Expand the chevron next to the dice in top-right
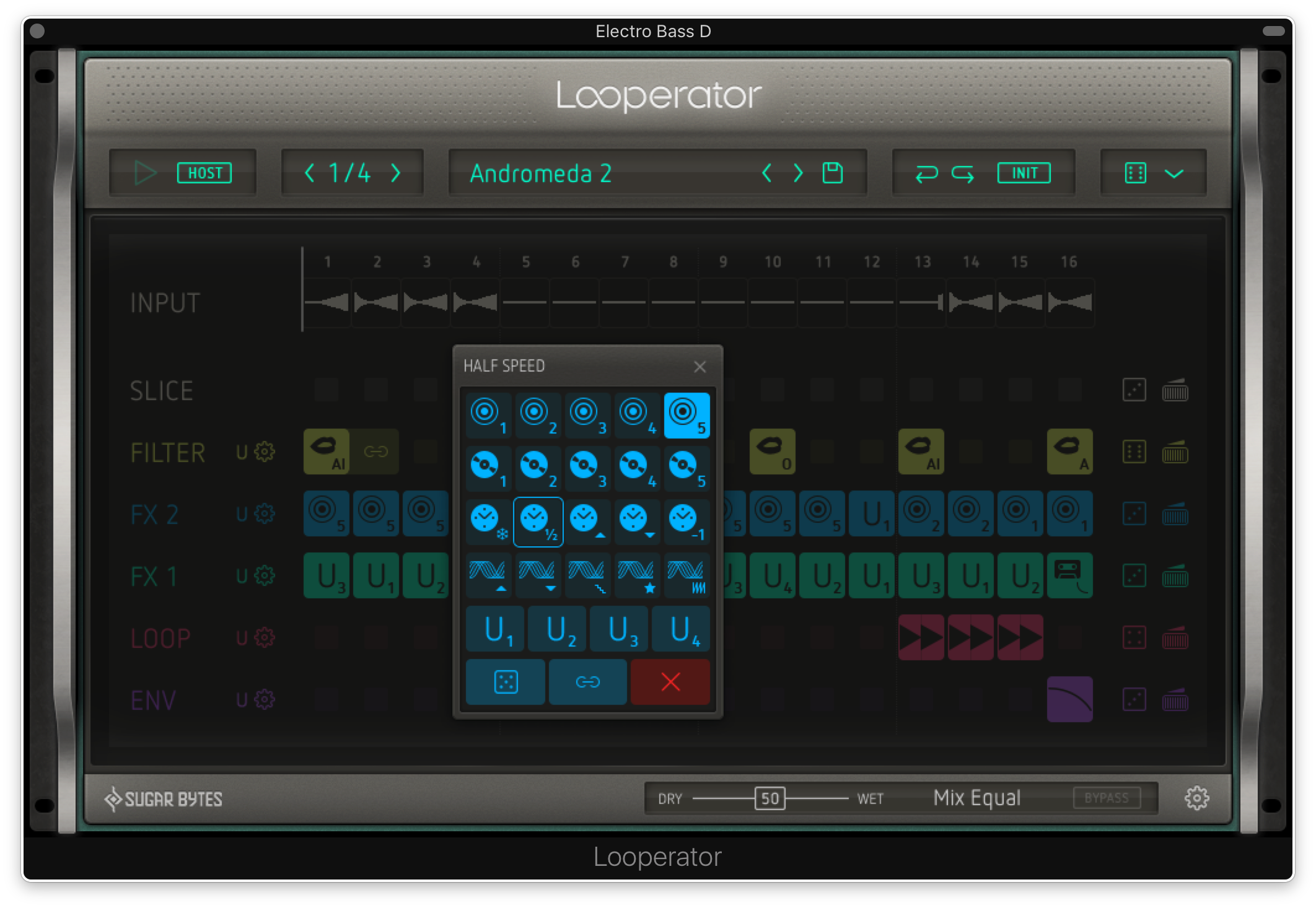 [1173, 174]
